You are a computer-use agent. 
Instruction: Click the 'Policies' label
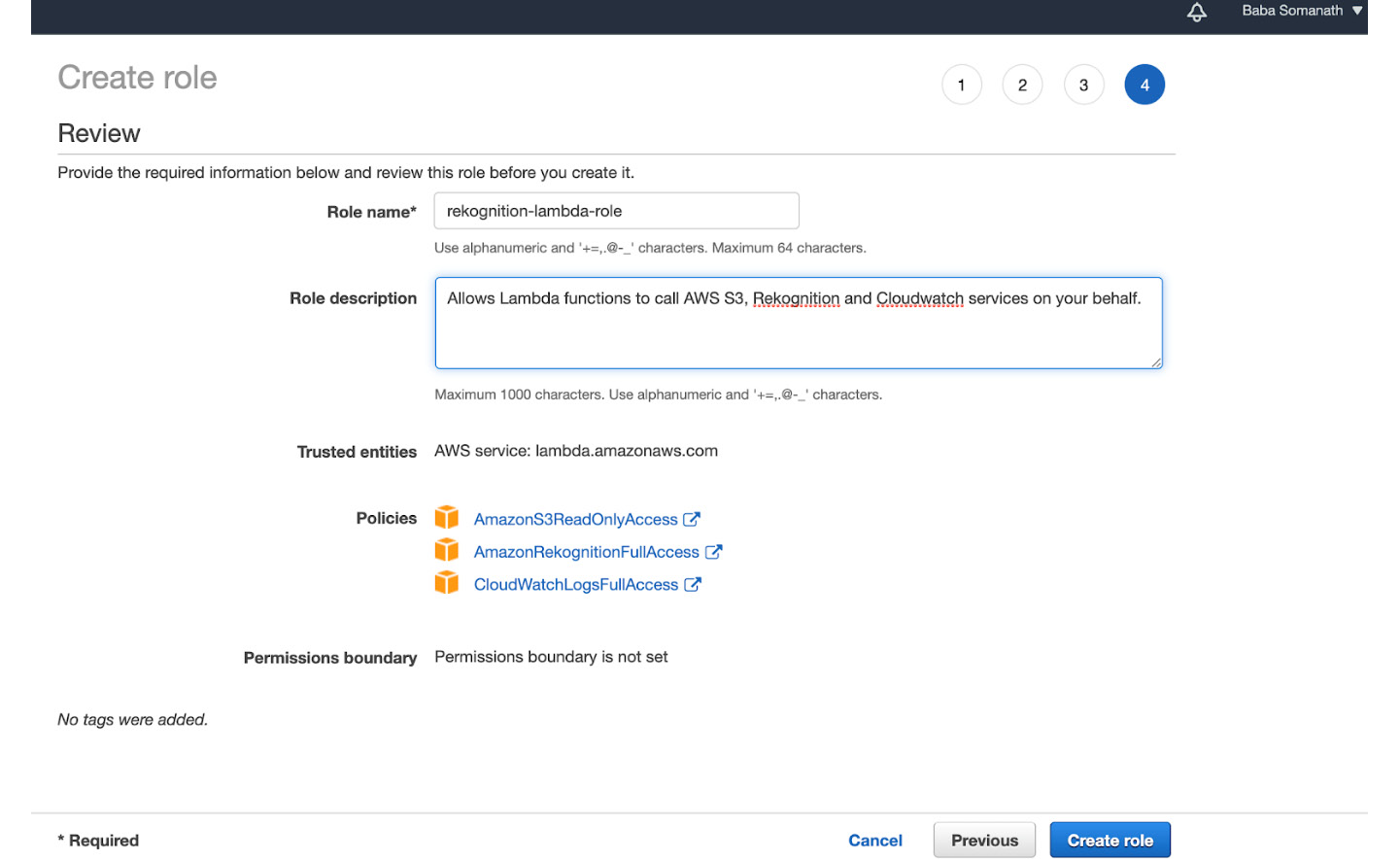(x=386, y=518)
